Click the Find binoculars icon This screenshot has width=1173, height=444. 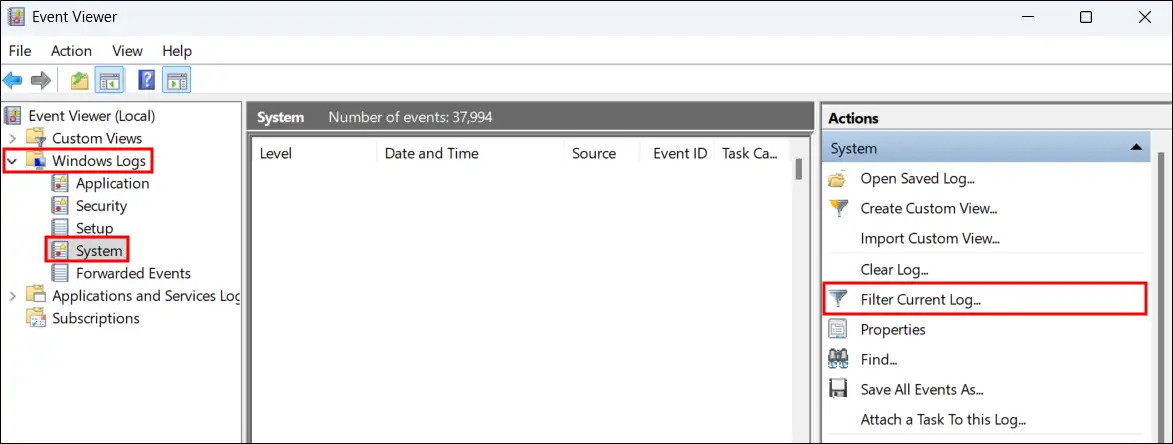click(839, 359)
